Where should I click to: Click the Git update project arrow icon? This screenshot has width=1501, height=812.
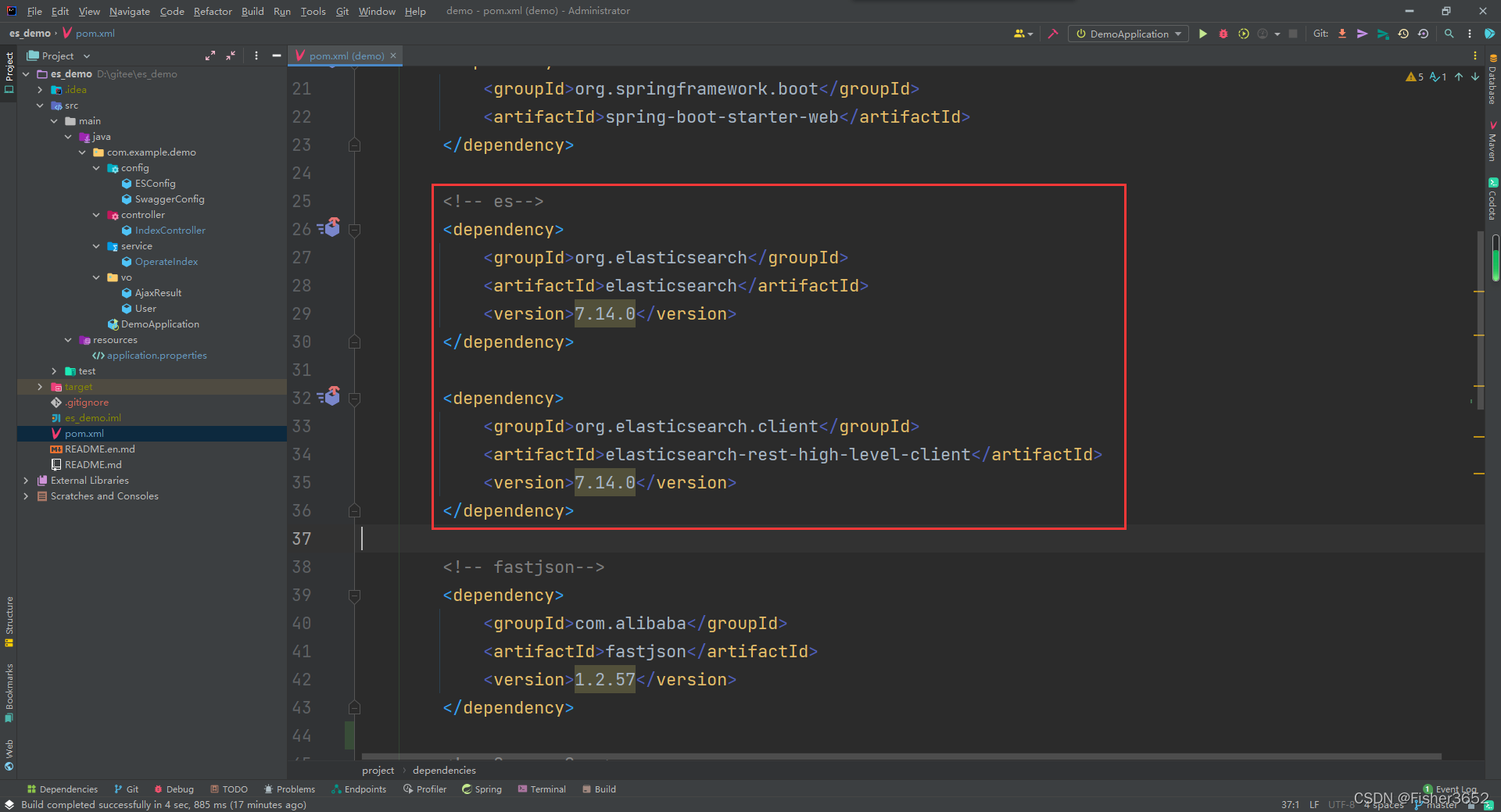pos(1342,34)
